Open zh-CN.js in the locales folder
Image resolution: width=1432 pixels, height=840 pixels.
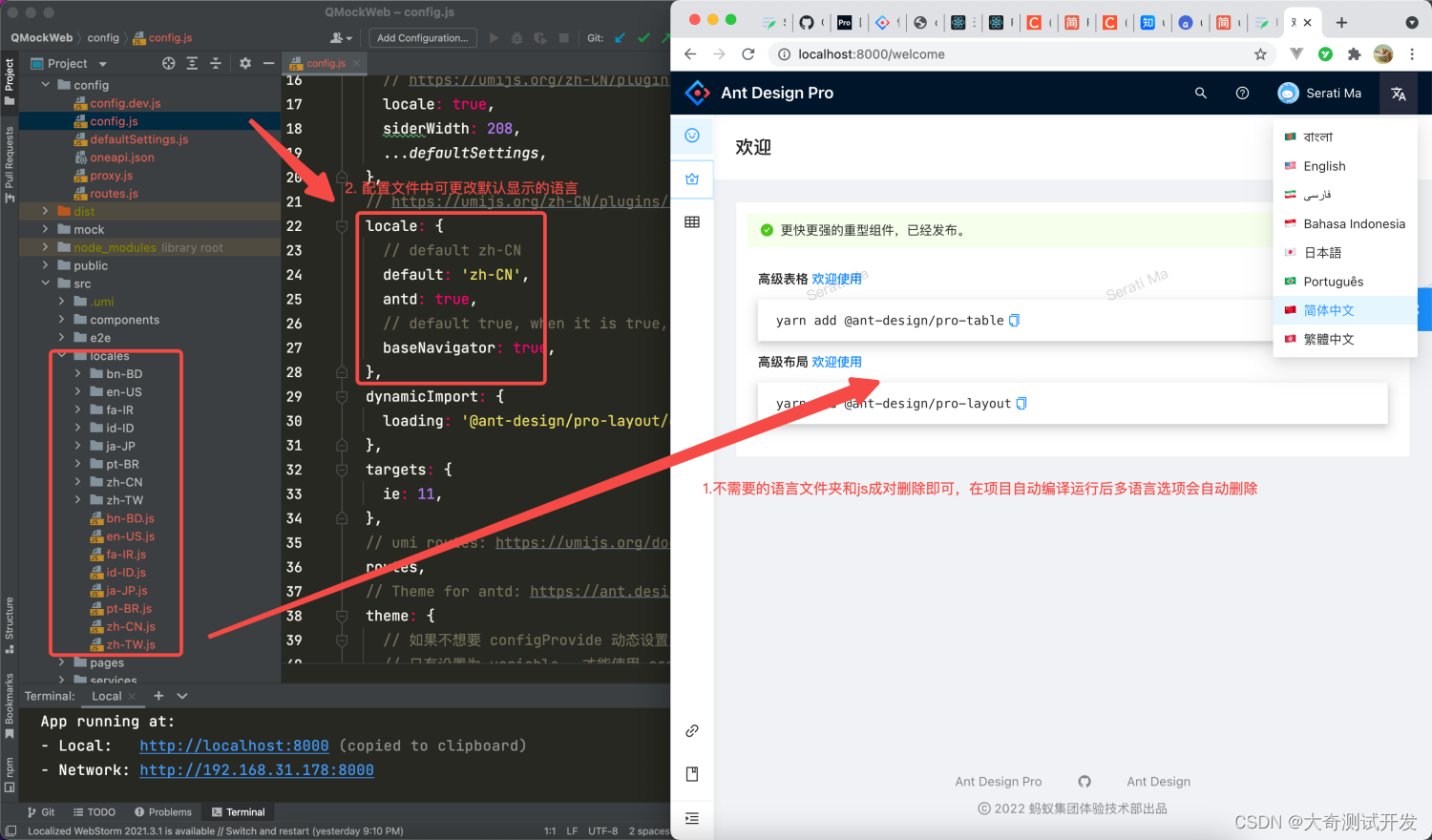click(131, 627)
